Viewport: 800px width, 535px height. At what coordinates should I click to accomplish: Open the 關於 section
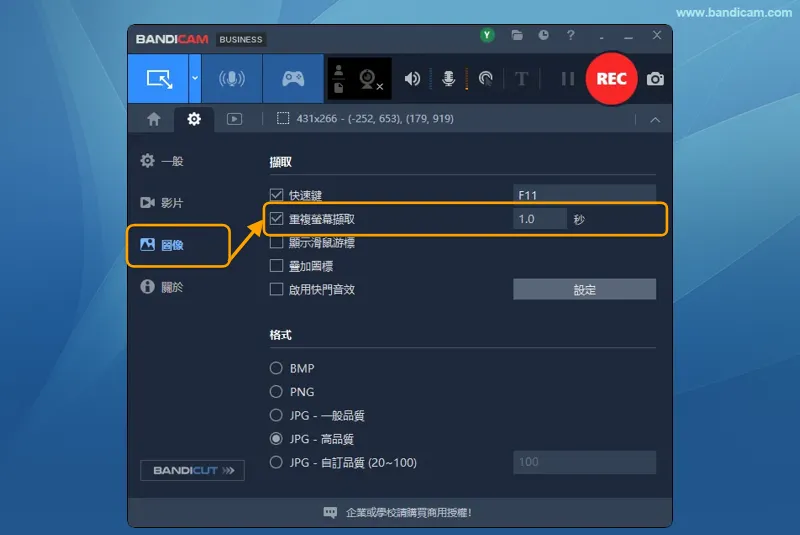(x=162, y=287)
